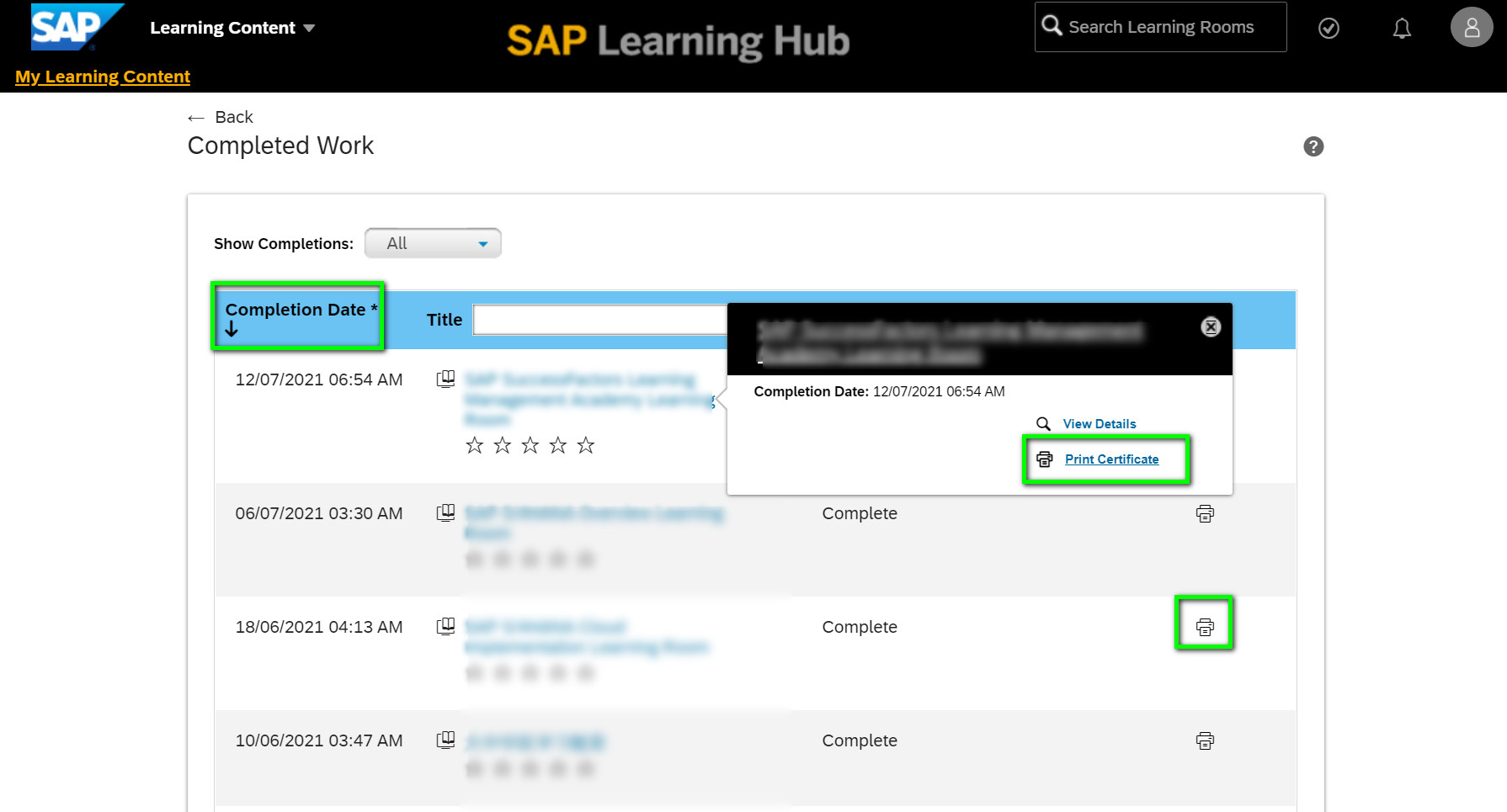This screenshot has width=1507, height=812.
Task: Select the date 06/07/2021 03:30 AM
Action: (x=319, y=513)
